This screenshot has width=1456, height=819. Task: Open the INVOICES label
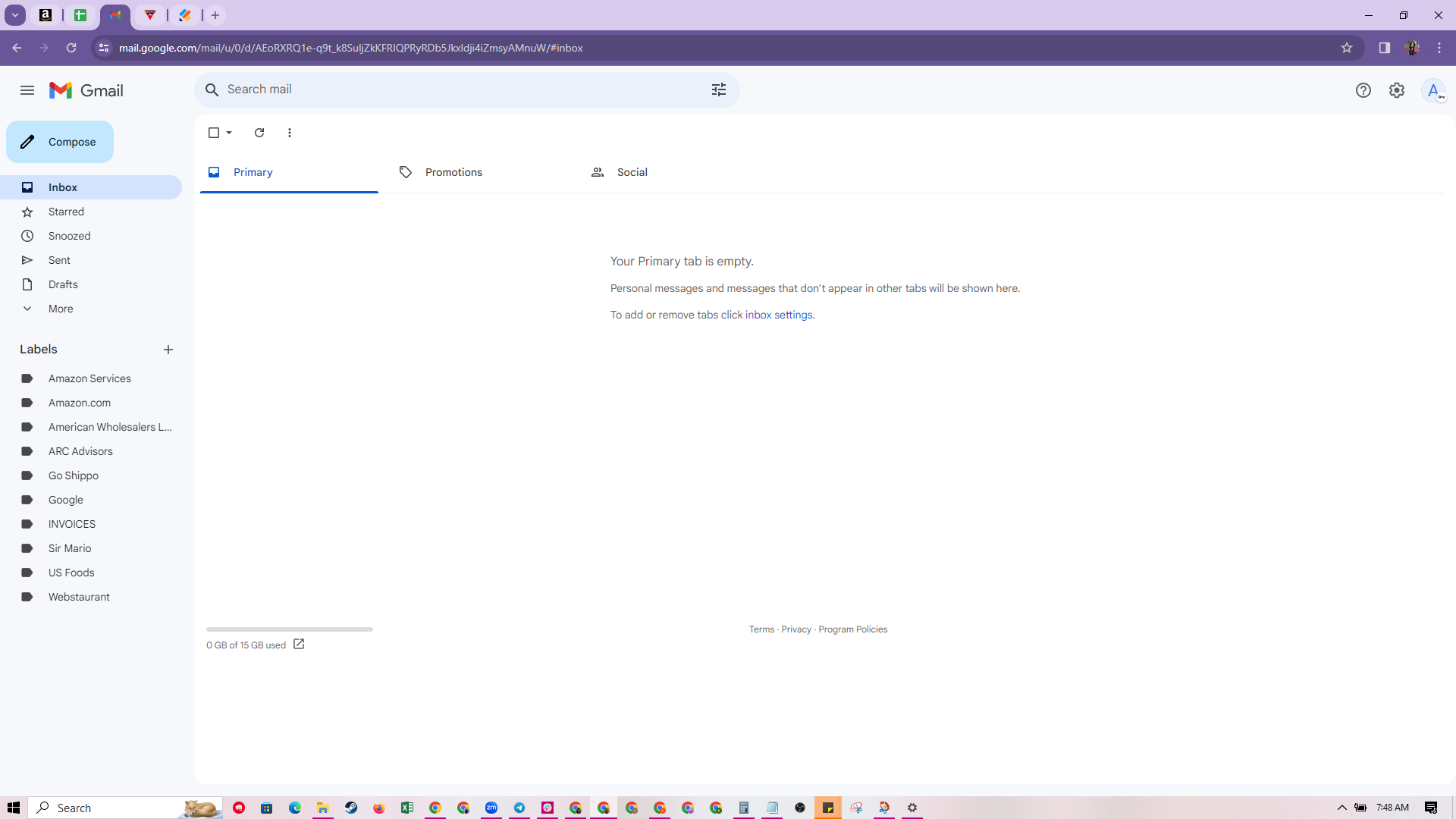(91, 524)
